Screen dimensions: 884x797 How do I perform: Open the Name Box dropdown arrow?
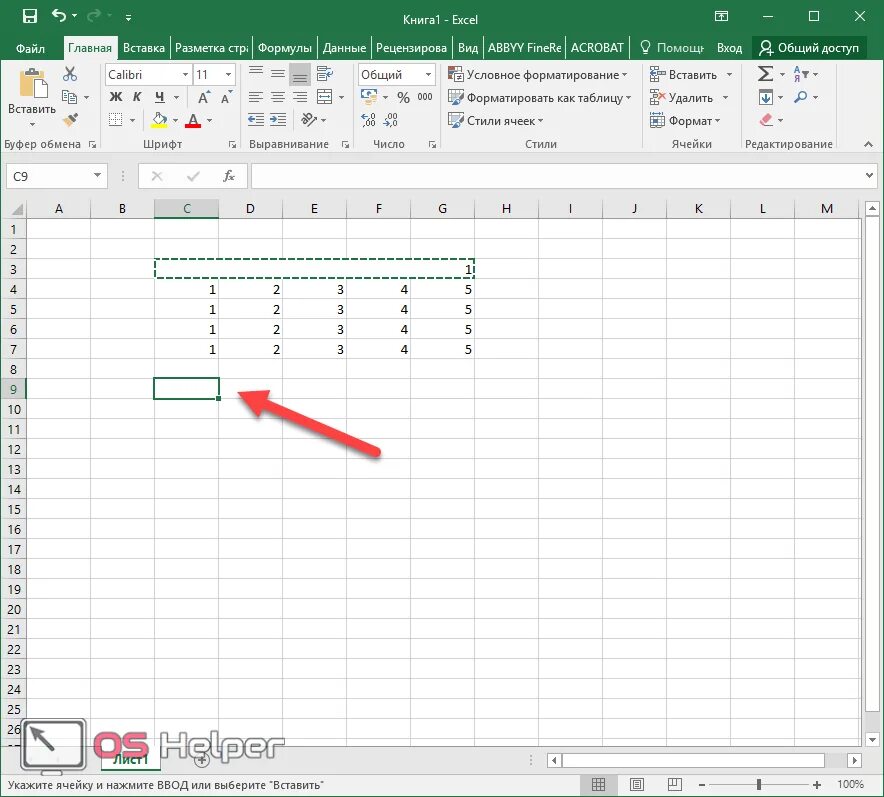(x=97, y=176)
